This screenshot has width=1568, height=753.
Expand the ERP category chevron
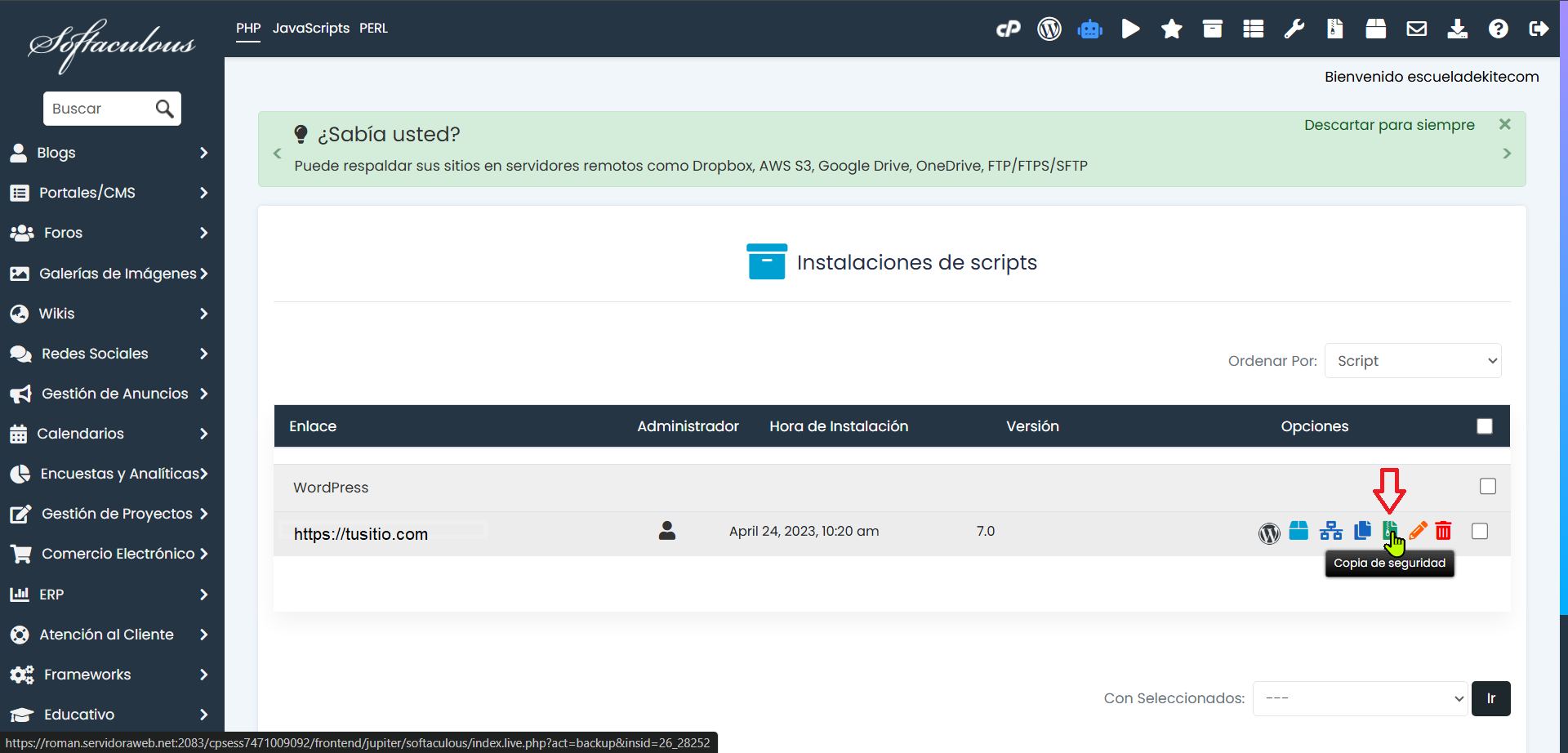click(204, 595)
